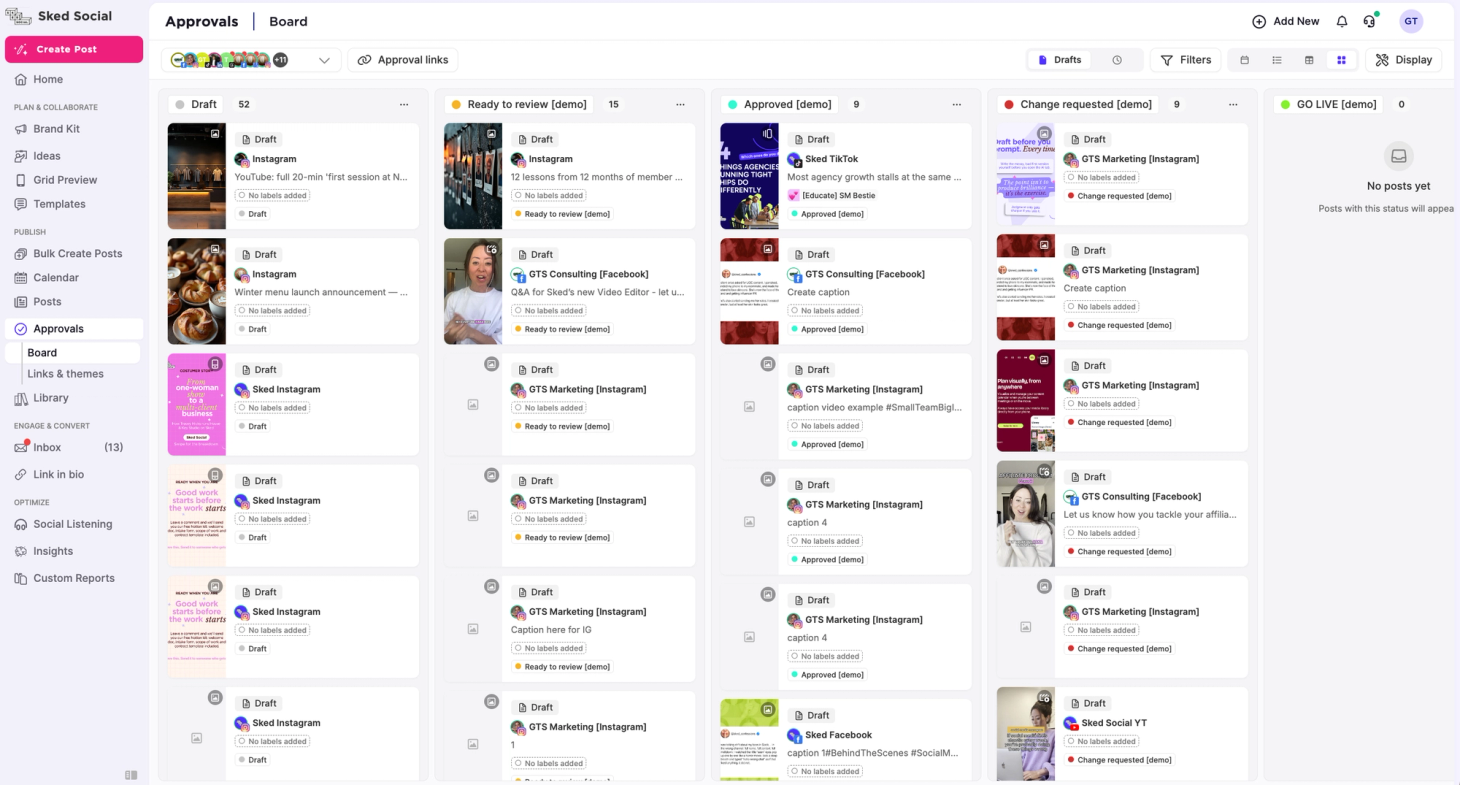
Task: Go to Home in the sidebar
Action: [48, 79]
